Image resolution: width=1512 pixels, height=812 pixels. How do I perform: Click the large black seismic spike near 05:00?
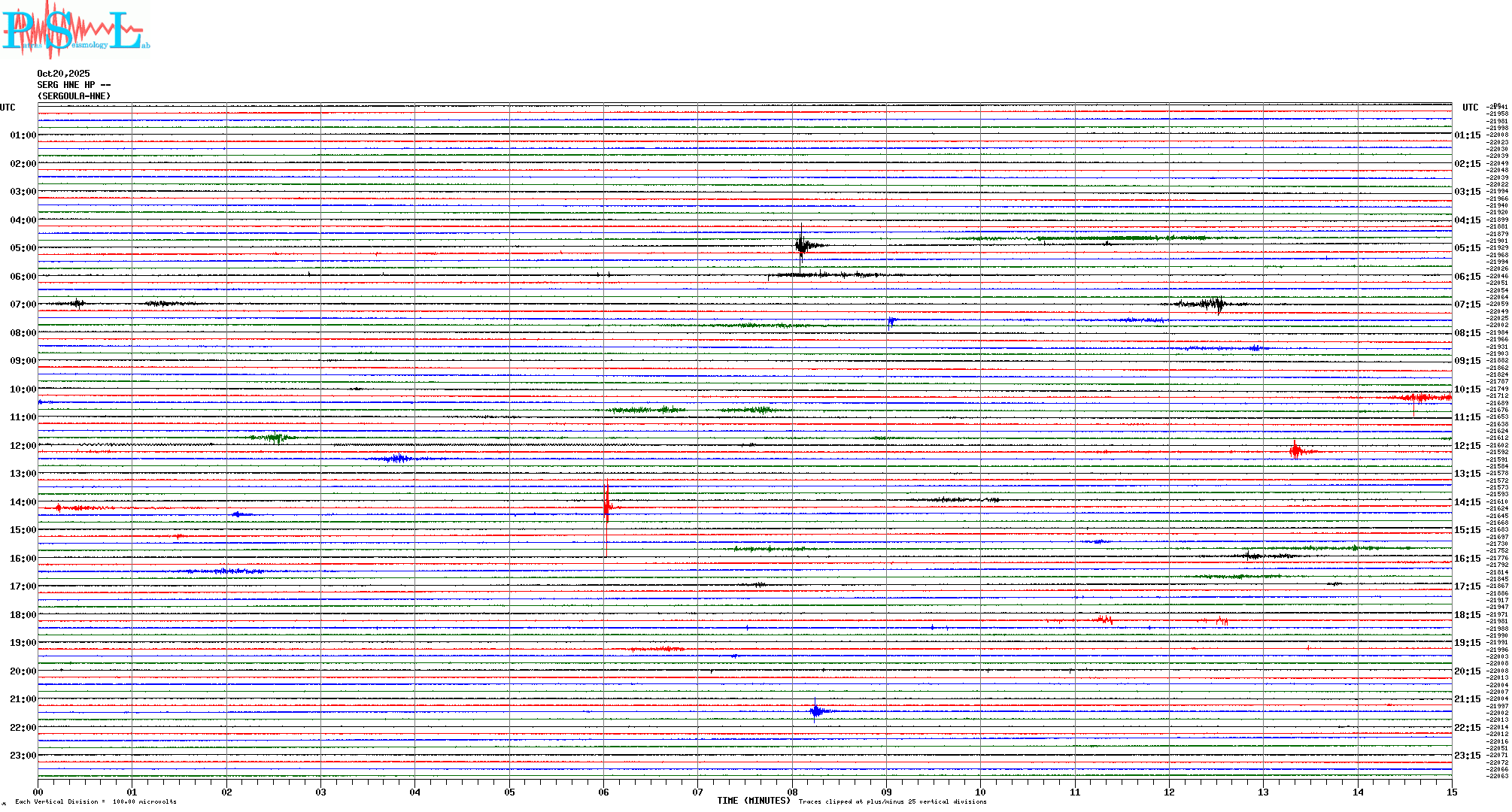[802, 245]
